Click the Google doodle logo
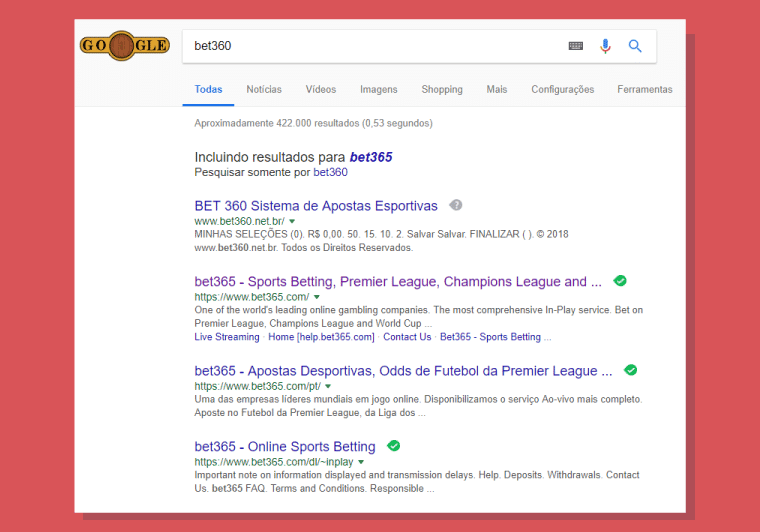The width and height of the screenshot is (760, 532). tap(125, 46)
